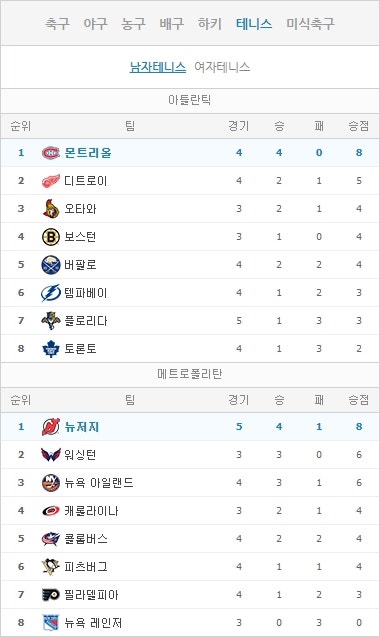Open the 하키 sports tab
The image size is (380, 637).
click(x=210, y=24)
